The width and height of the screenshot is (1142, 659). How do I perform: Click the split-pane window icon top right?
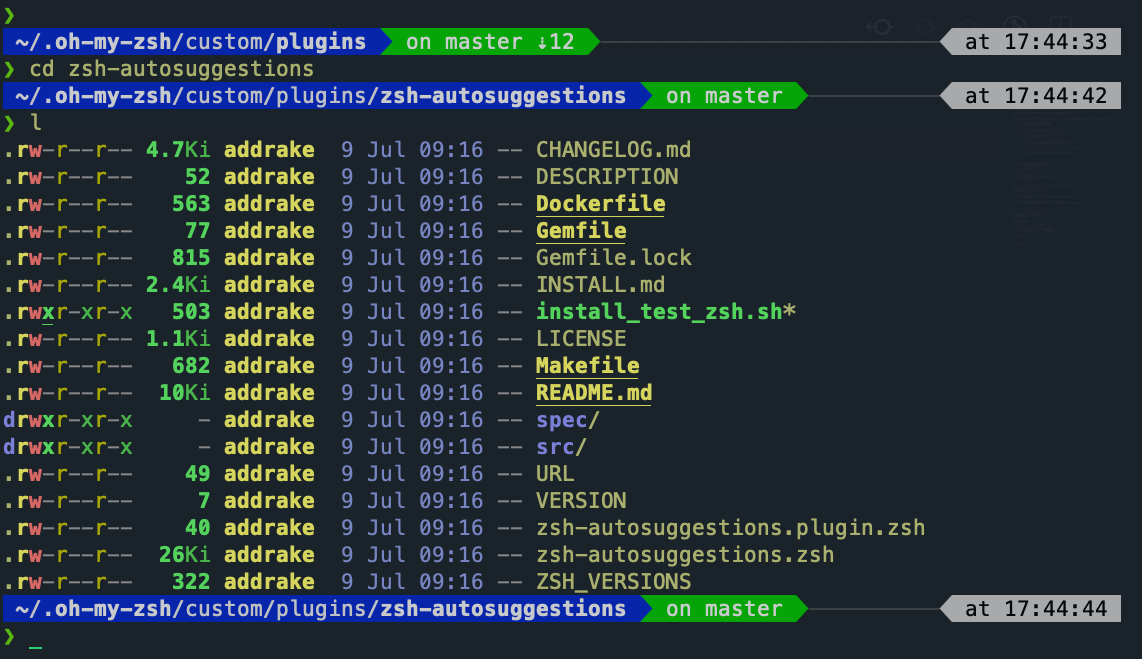tap(1063, 22)
